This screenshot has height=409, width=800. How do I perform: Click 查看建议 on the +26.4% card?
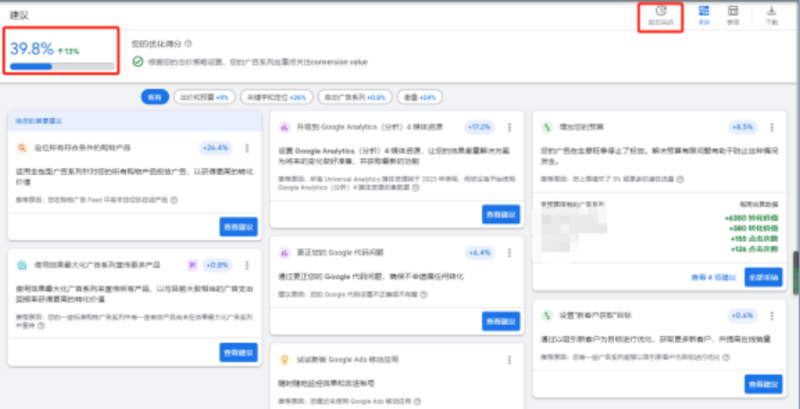tap(238, 226)
